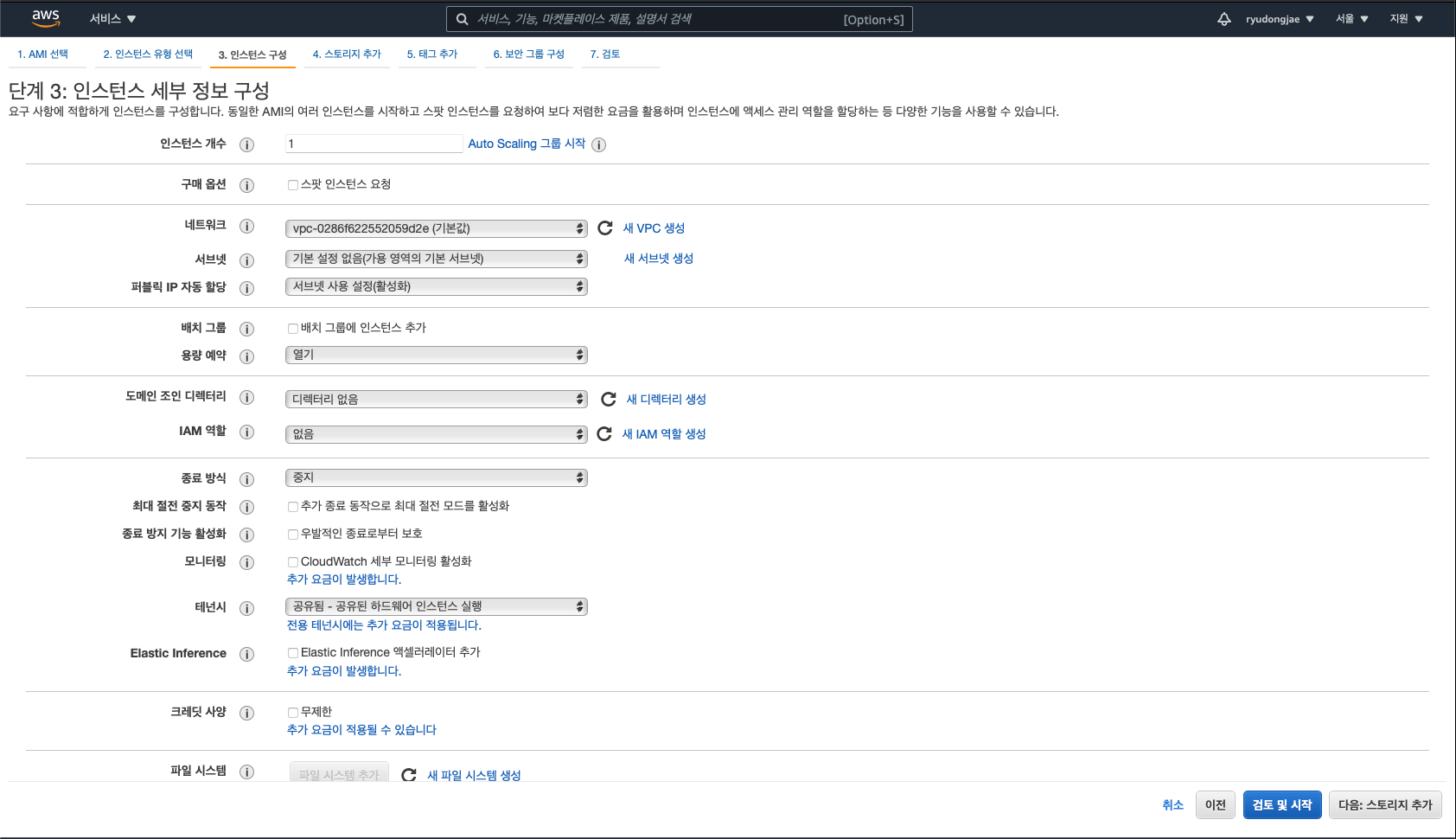Viewport: 1456px width, 839px height.
Task: Go to step 5. 태그 추가
Action: pos(432,54)
